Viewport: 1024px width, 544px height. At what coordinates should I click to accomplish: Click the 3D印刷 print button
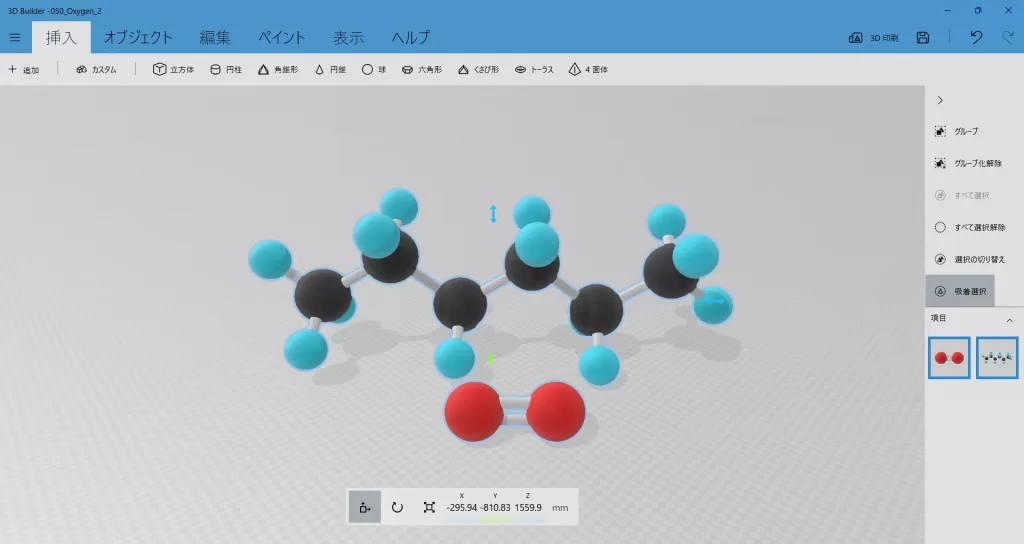point(873,37)
